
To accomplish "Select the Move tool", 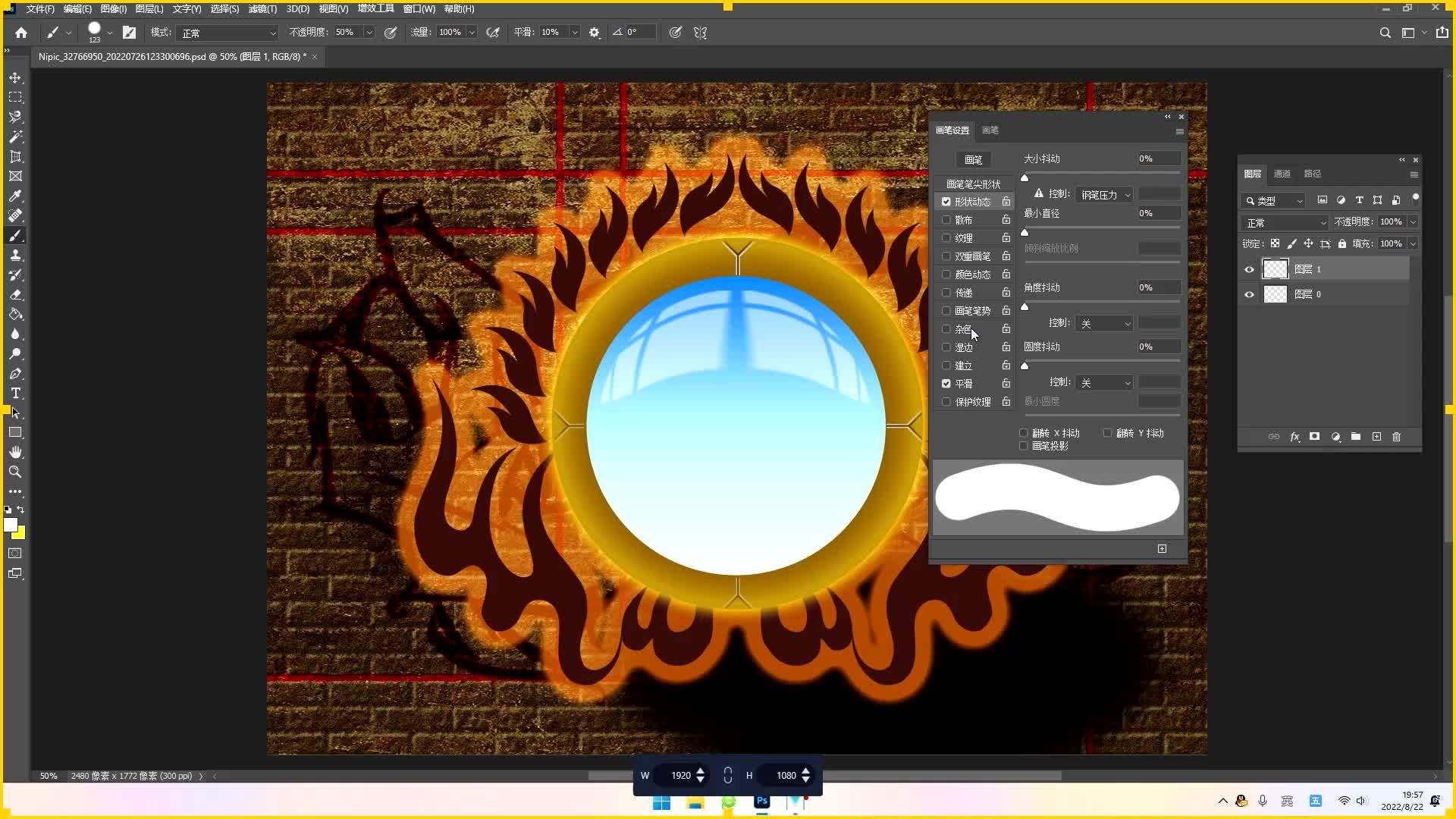I will (x=15, y=78).
